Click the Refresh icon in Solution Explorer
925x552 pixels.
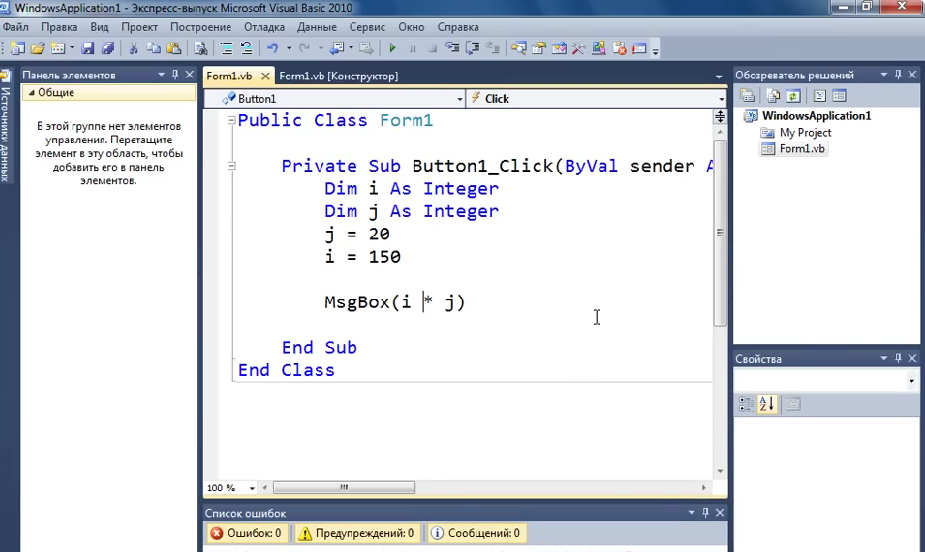point(793,96)
